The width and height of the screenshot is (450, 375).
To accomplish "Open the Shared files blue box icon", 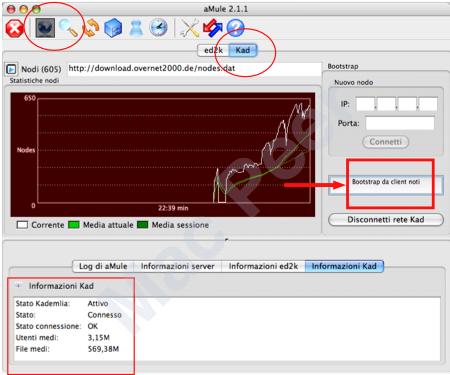I will (113, 28).
